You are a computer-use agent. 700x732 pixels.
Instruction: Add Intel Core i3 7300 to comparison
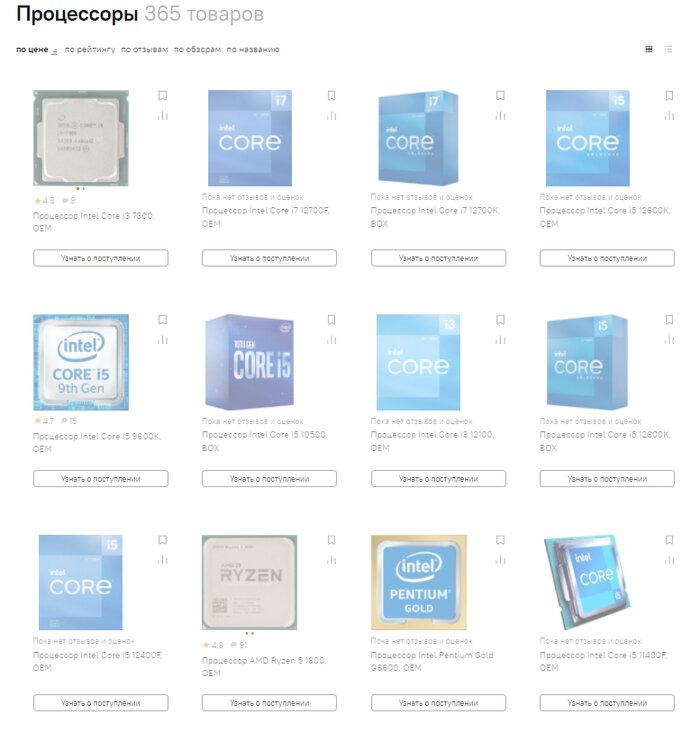tap(163, 115)
